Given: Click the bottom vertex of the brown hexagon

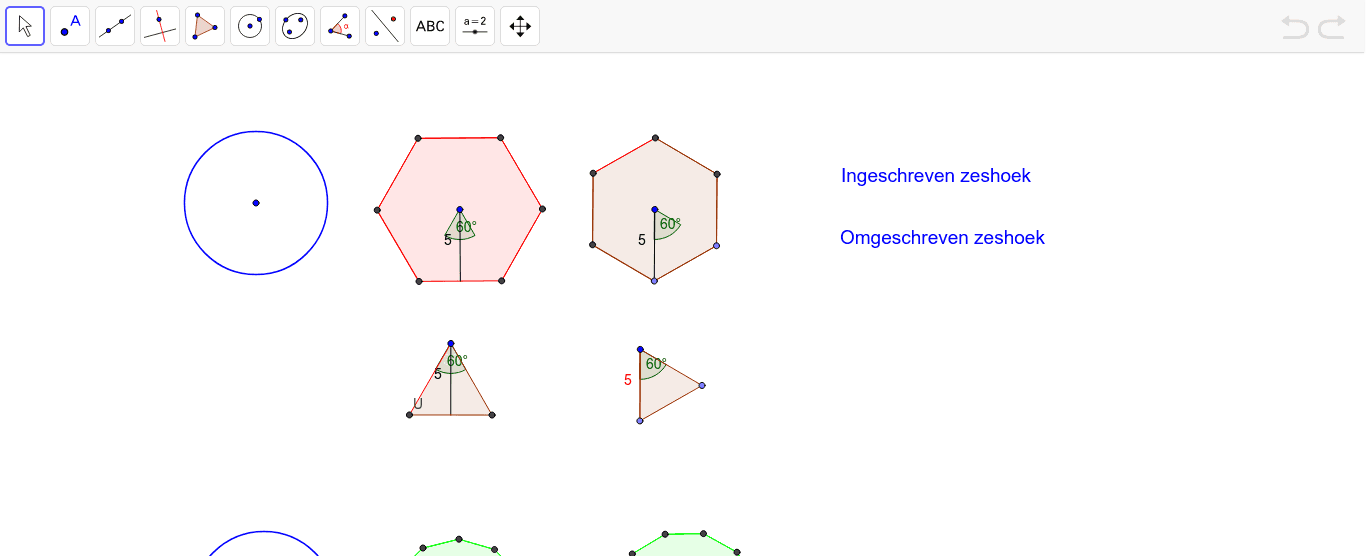Looking at the screenshot, I should coord(654,281).
